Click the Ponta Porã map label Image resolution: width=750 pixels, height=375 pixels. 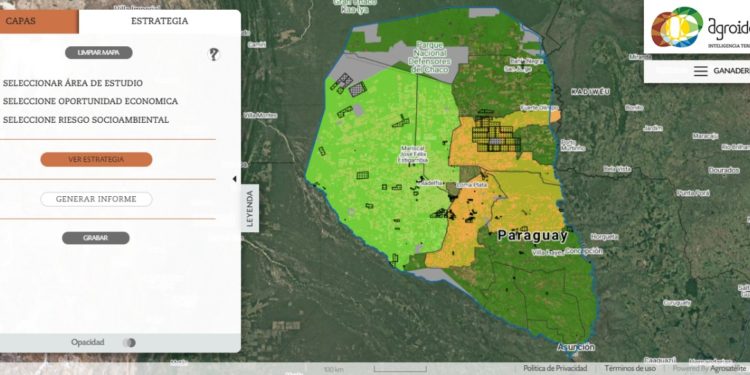tap(693, 193)
